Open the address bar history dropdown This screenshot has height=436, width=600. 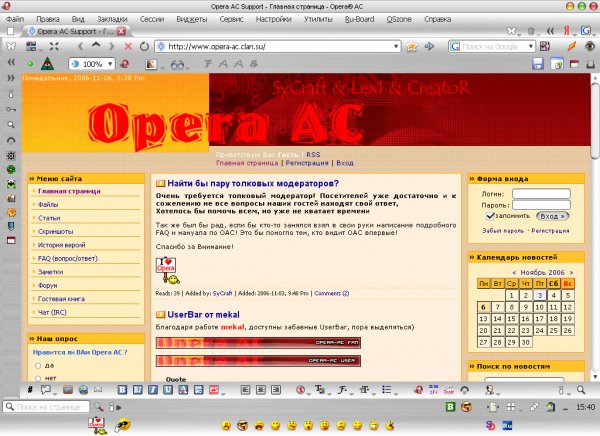coord(396,47)
